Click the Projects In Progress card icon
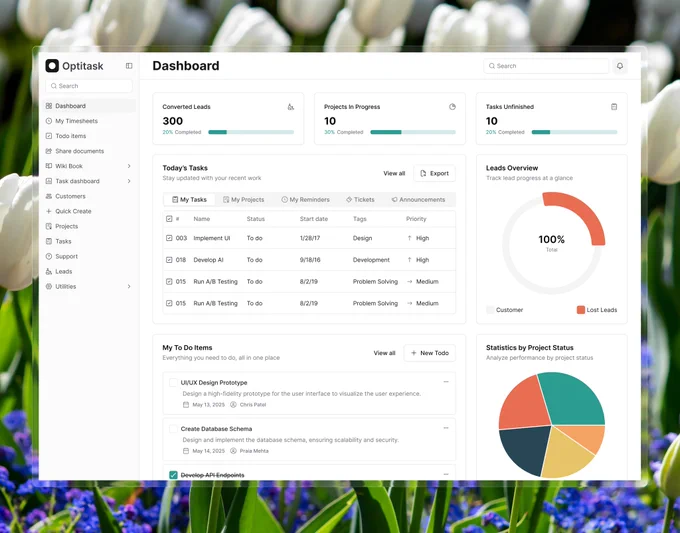The image size is (680, 533). 452,107
